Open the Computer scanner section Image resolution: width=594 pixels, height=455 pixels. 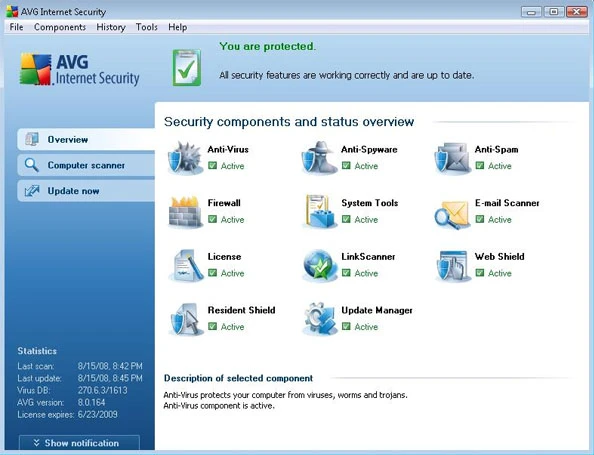pos(86,165)
